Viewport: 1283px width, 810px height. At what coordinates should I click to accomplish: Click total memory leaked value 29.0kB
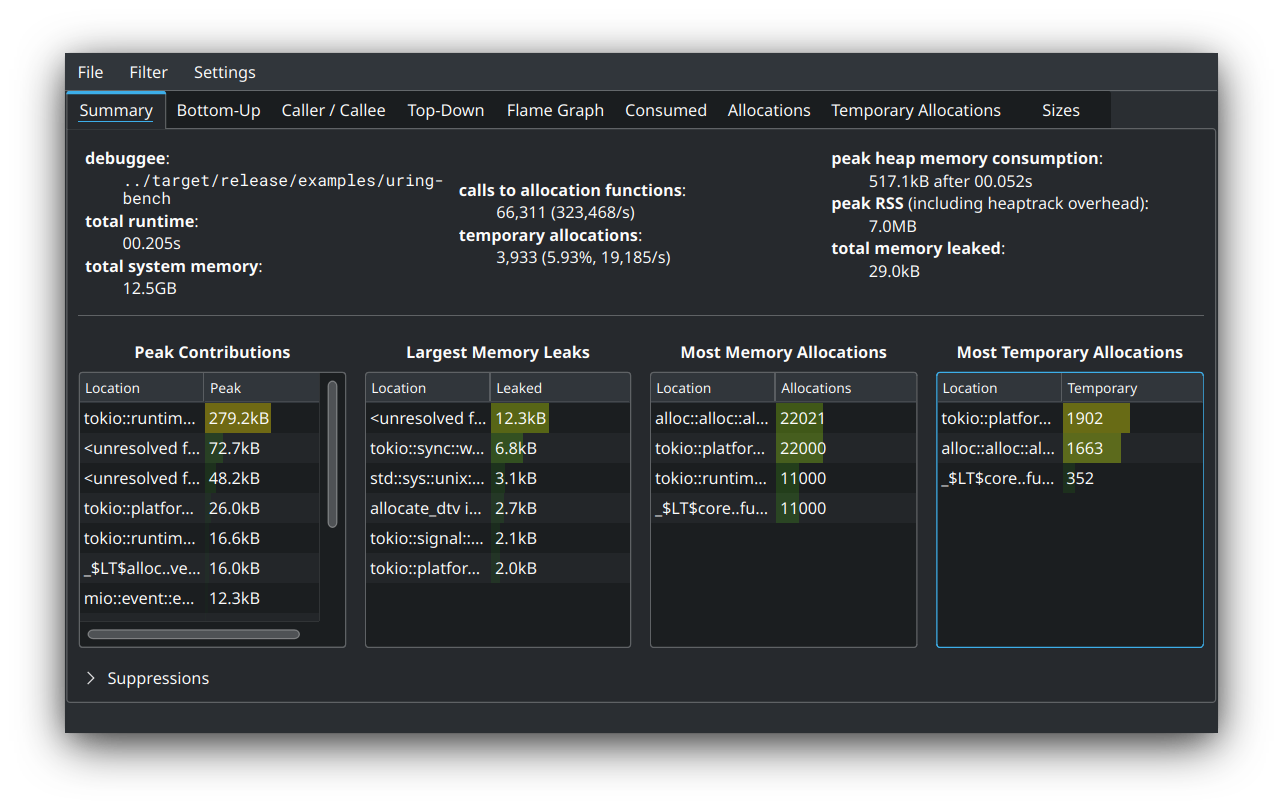[894, 271]
